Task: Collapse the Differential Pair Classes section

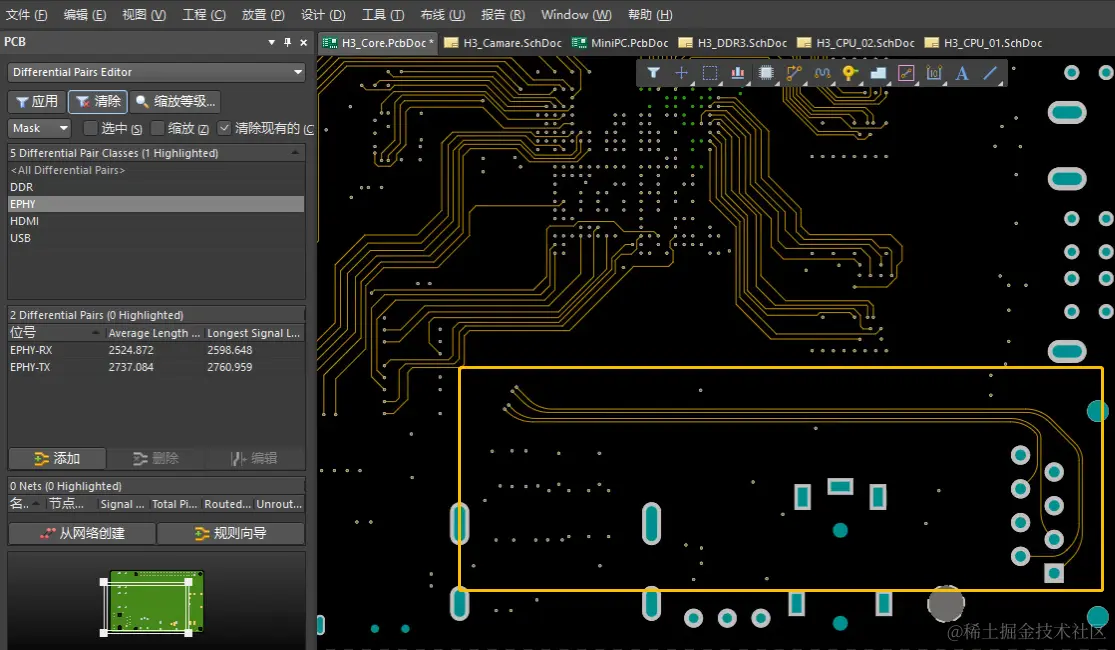Action: tap(295, 153)
